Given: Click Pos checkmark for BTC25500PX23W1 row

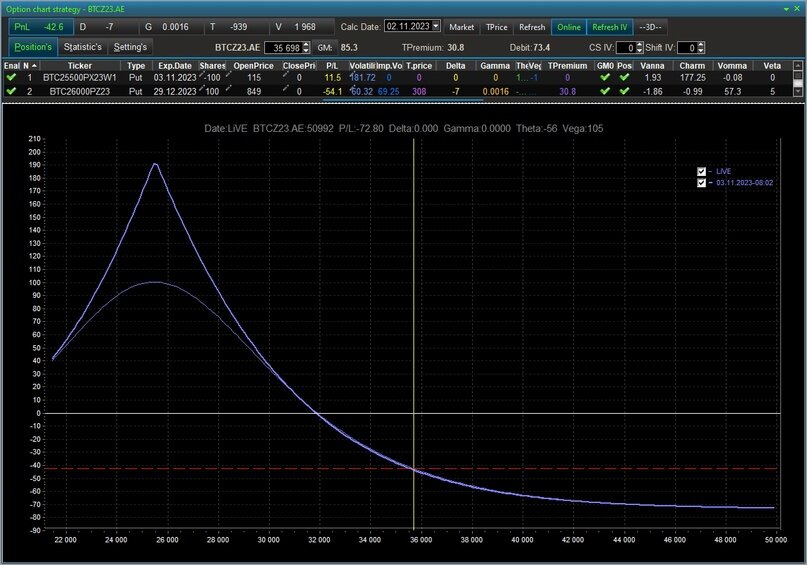Looking at the screenshot, I should tap(624, 77).
